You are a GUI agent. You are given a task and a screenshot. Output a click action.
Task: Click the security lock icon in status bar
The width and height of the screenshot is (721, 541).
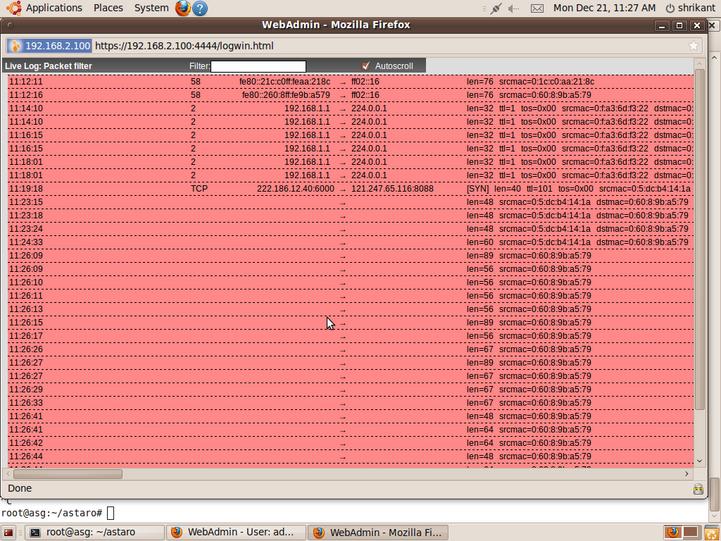pyautogui.click(x=698, y=489)
